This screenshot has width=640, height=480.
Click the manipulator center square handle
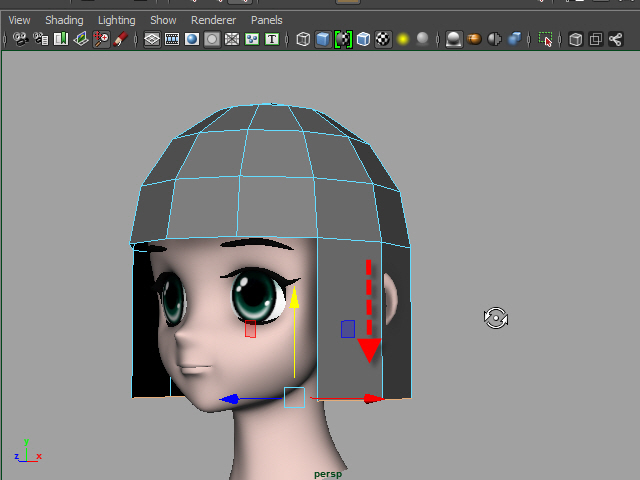(x=294, y=397)
